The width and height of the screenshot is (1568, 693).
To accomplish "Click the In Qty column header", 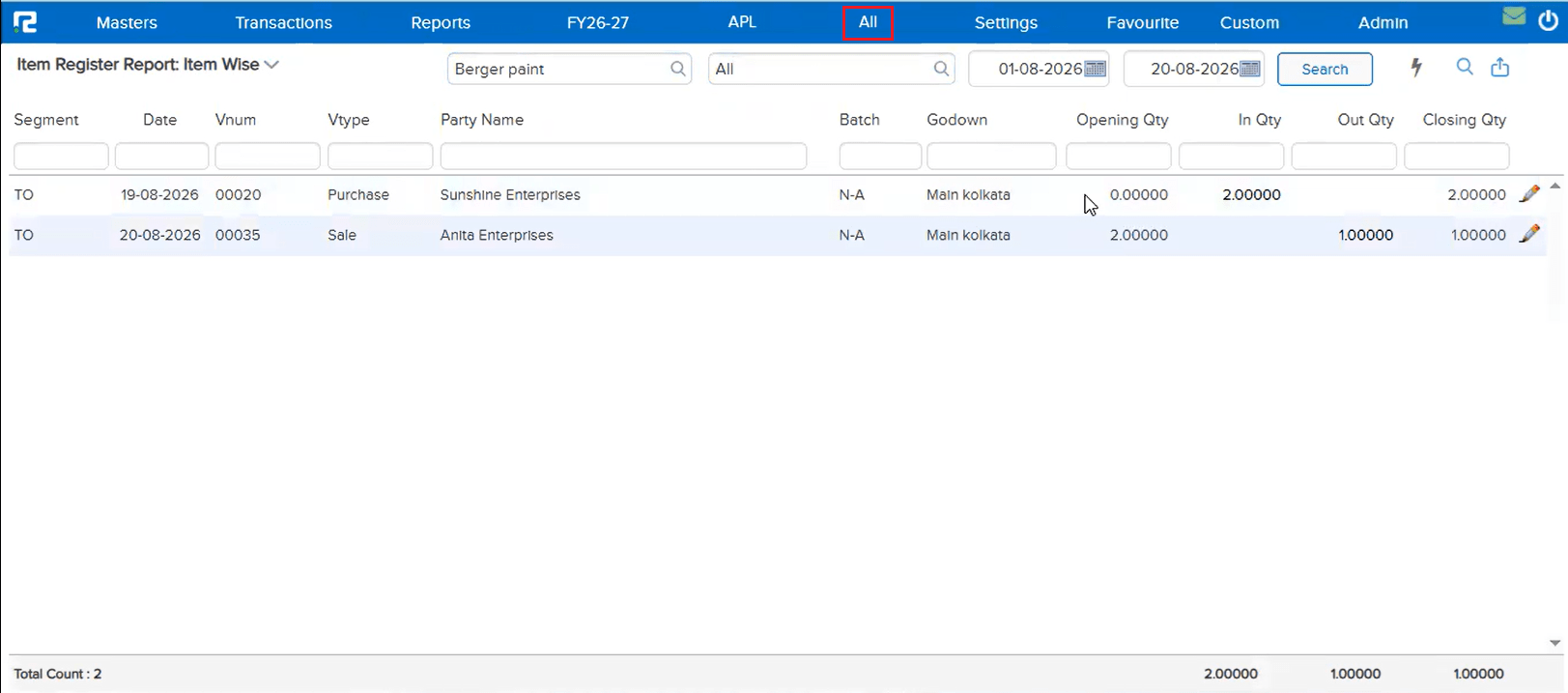I will [x=1260, y=120].
